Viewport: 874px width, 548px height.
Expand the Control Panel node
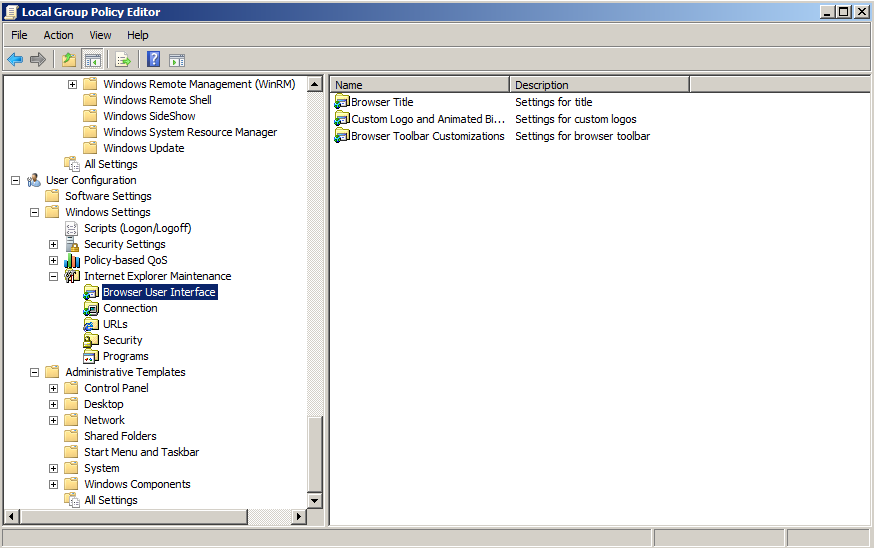(54, 388)
